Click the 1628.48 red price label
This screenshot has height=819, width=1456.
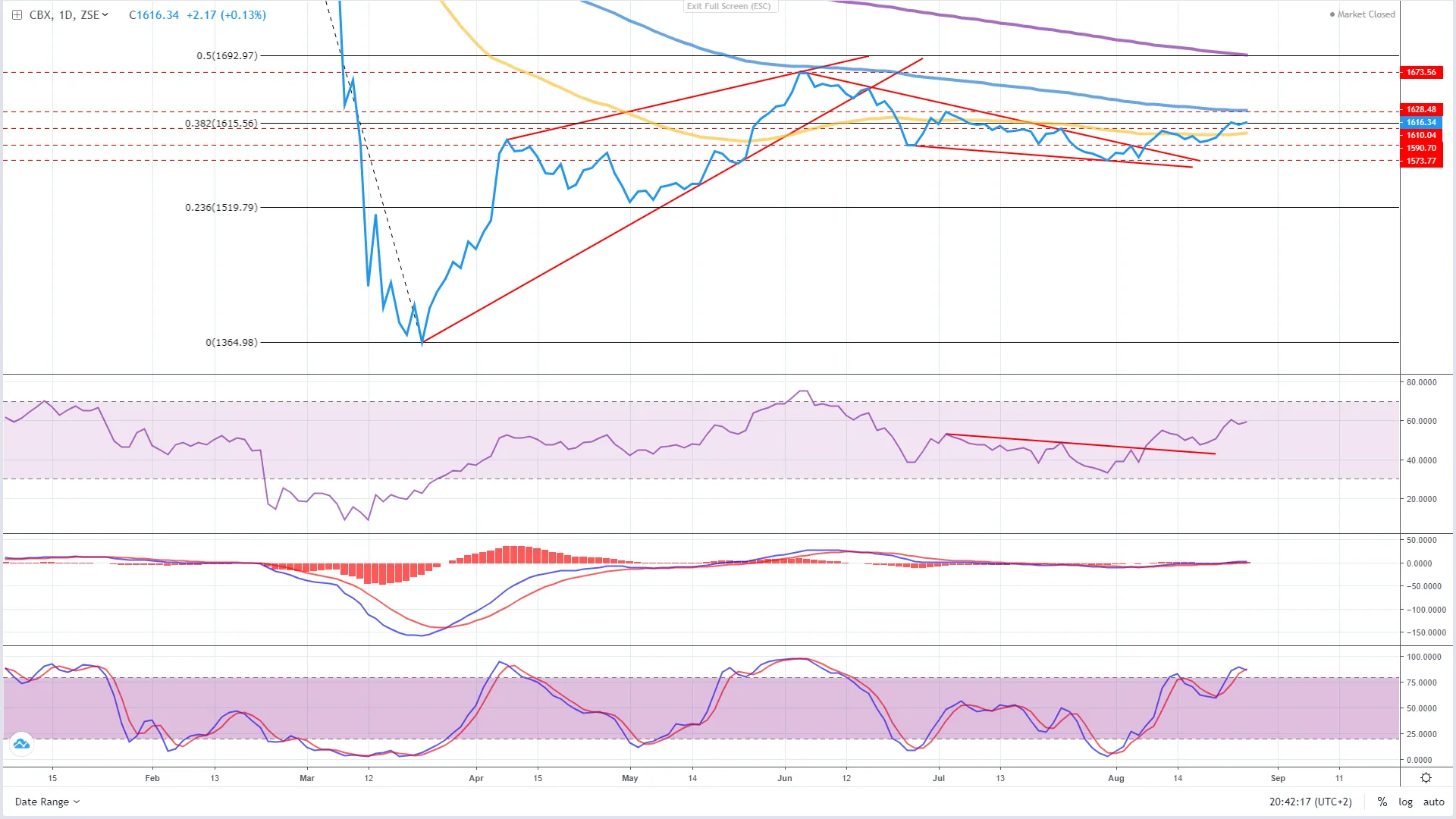tap(1421, 109)
